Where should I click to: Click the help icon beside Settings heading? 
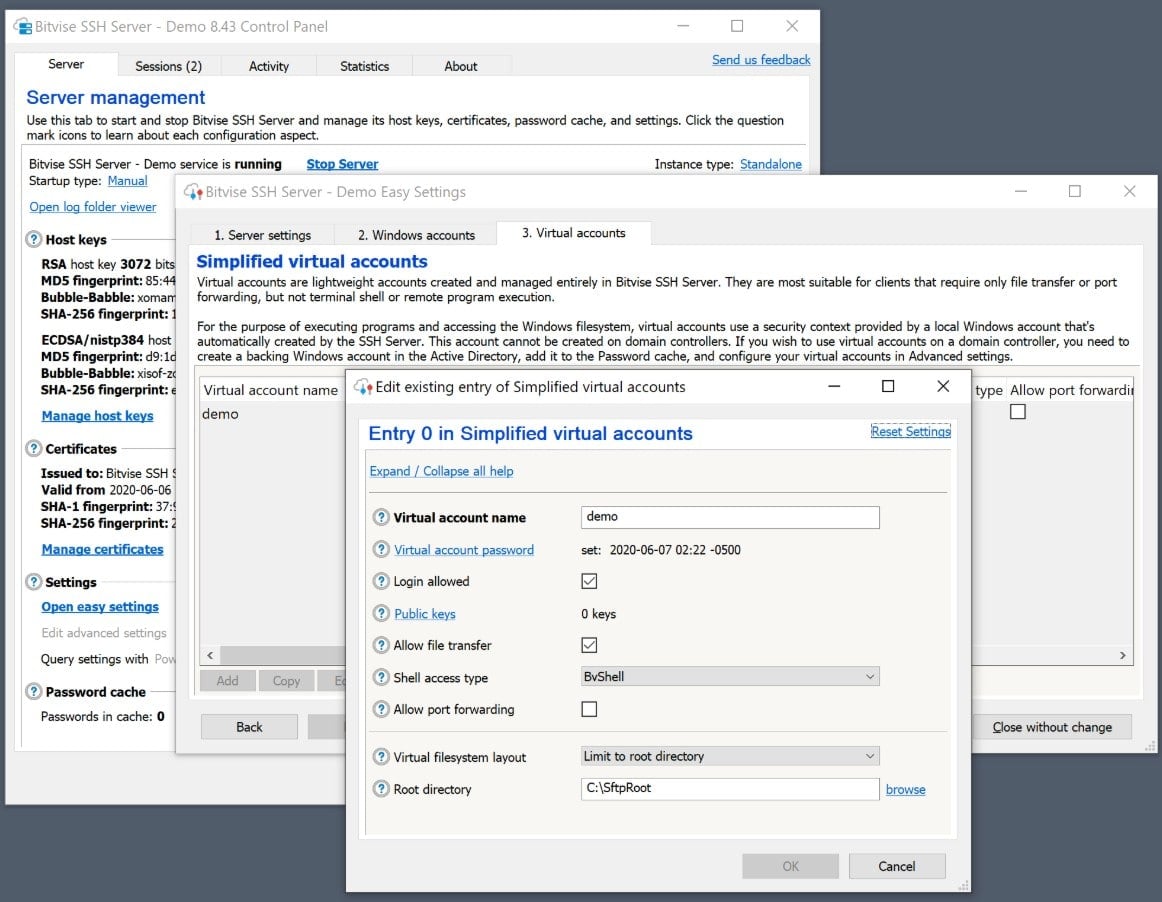point(34,582)
